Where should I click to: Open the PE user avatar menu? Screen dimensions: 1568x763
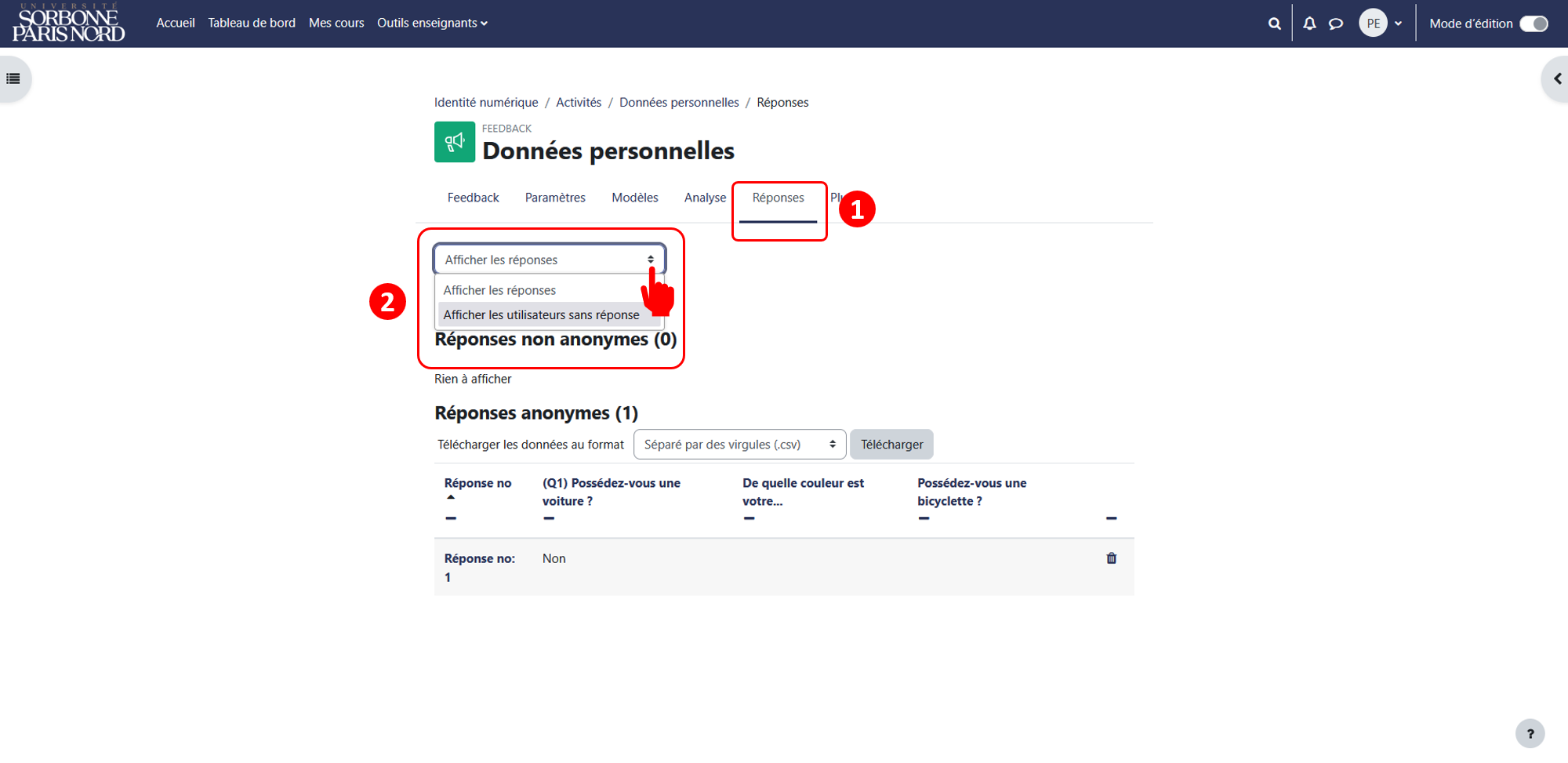pos(1381,24)
